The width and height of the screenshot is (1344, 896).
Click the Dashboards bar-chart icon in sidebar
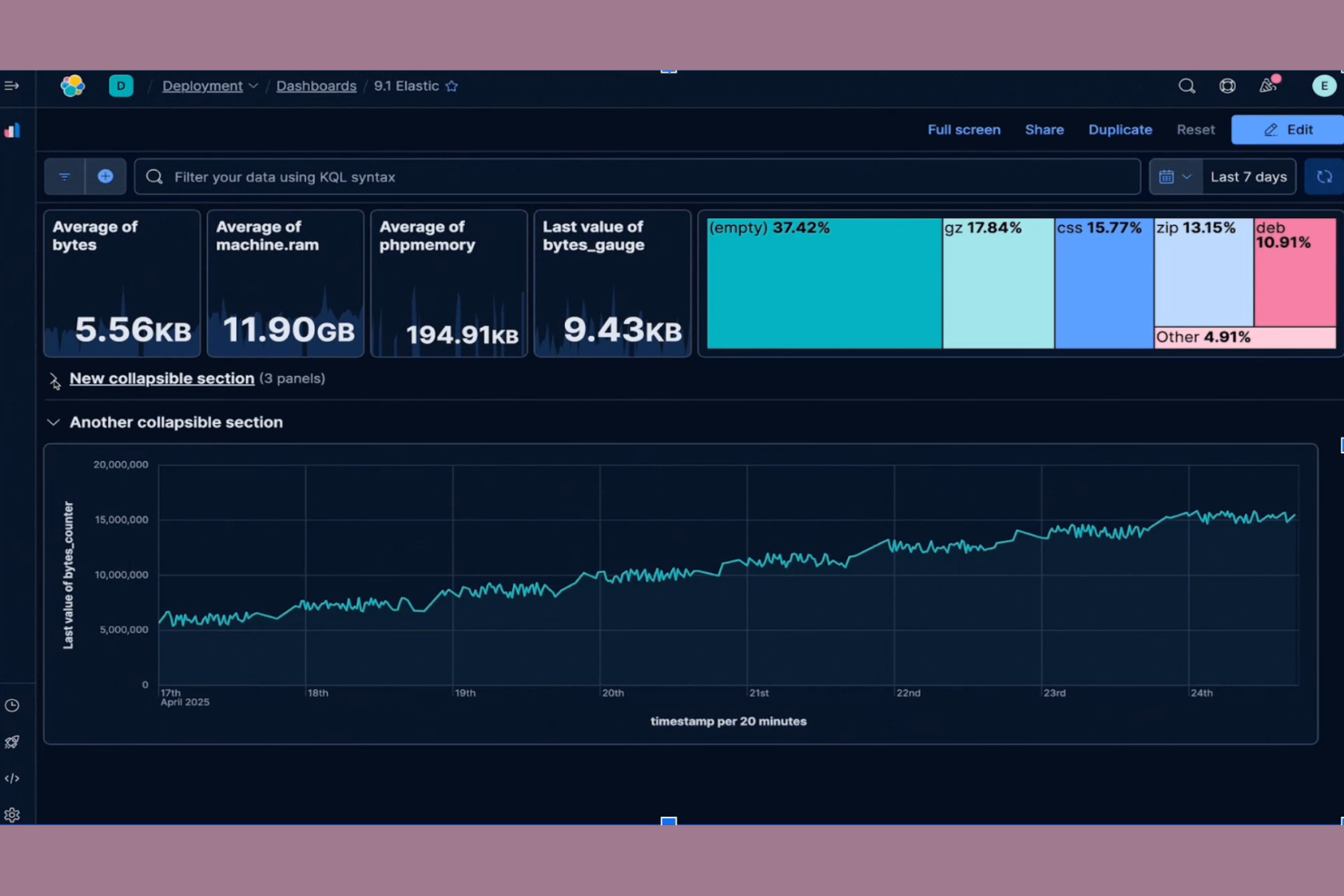coord(12,130)
